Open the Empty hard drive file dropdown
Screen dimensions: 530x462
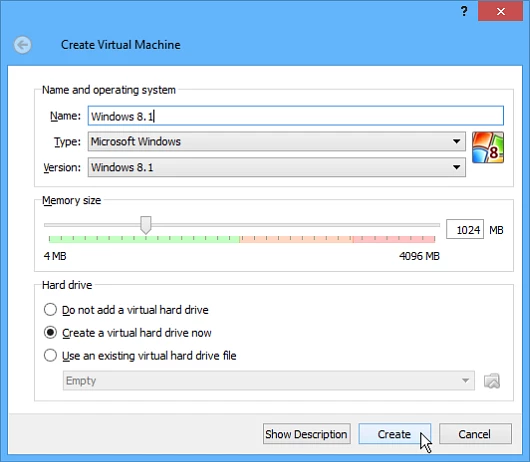(x=268, y=381)
